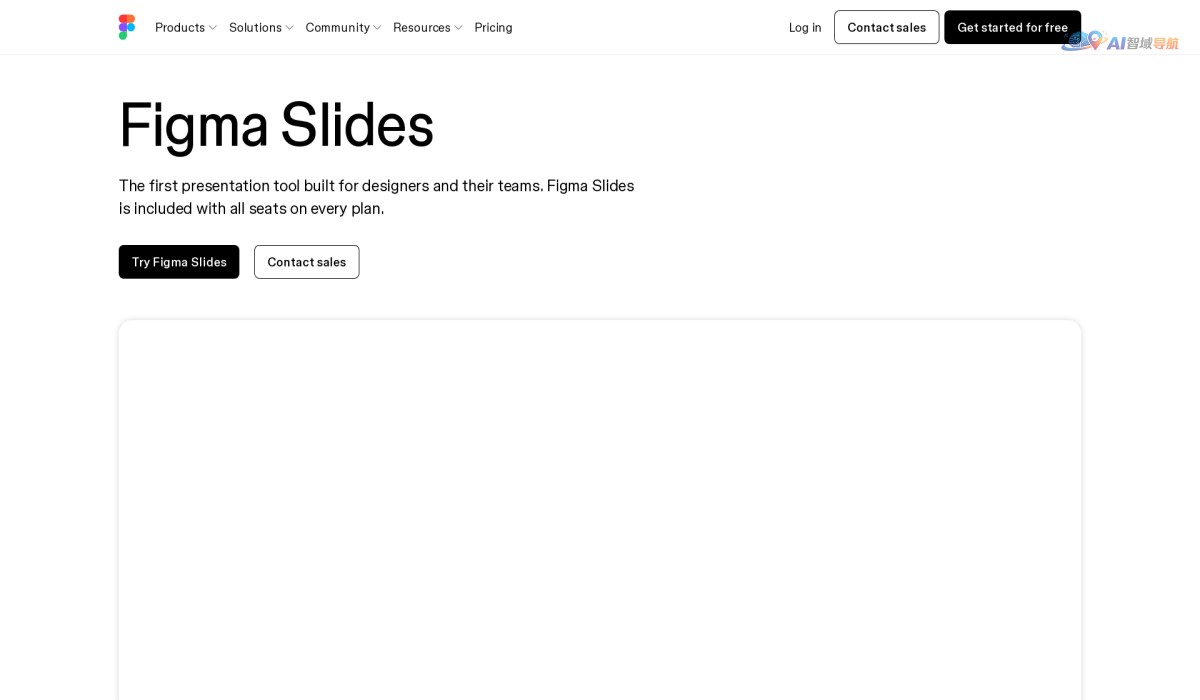
Task: Click the Get started for free button
Action: 1012,27
